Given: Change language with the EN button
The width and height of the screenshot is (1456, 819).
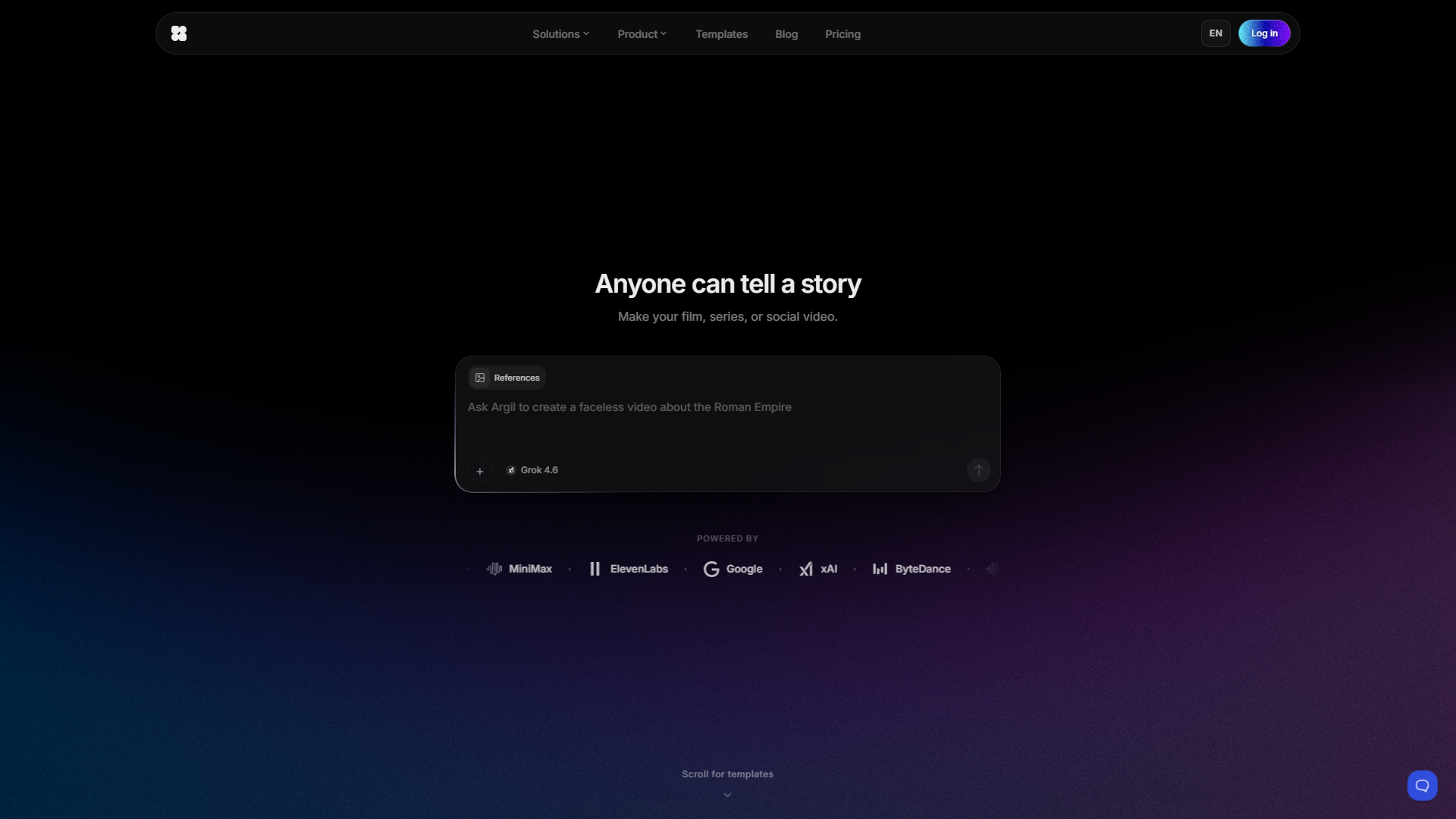Looking at the screenshot, I should pos(1216,33).
